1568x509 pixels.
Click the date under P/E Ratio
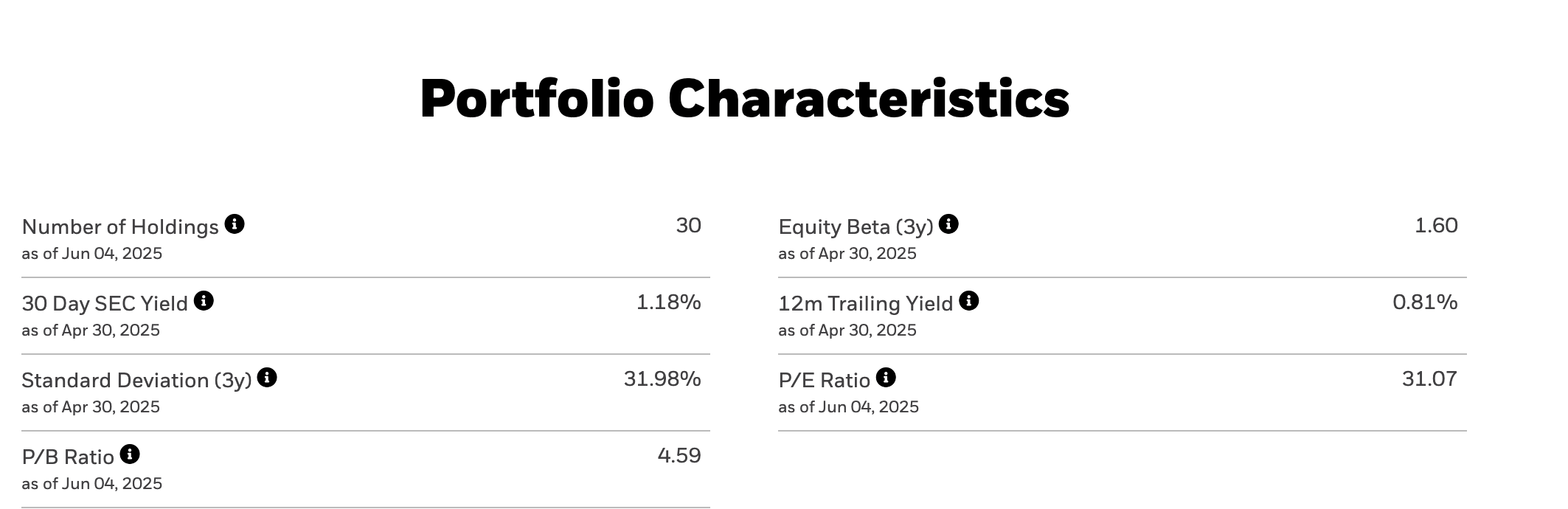pos(848,407)
